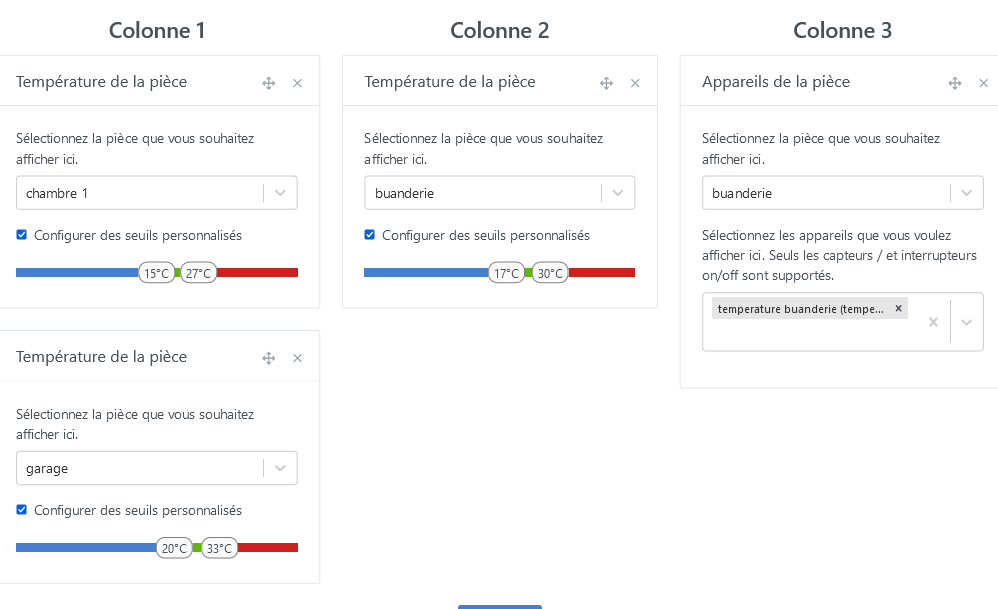Image resolution: width=998 pixels, height=609 pixels.
Task: Click the move handle icon on chambre 1 card
Action: [268, 83]
